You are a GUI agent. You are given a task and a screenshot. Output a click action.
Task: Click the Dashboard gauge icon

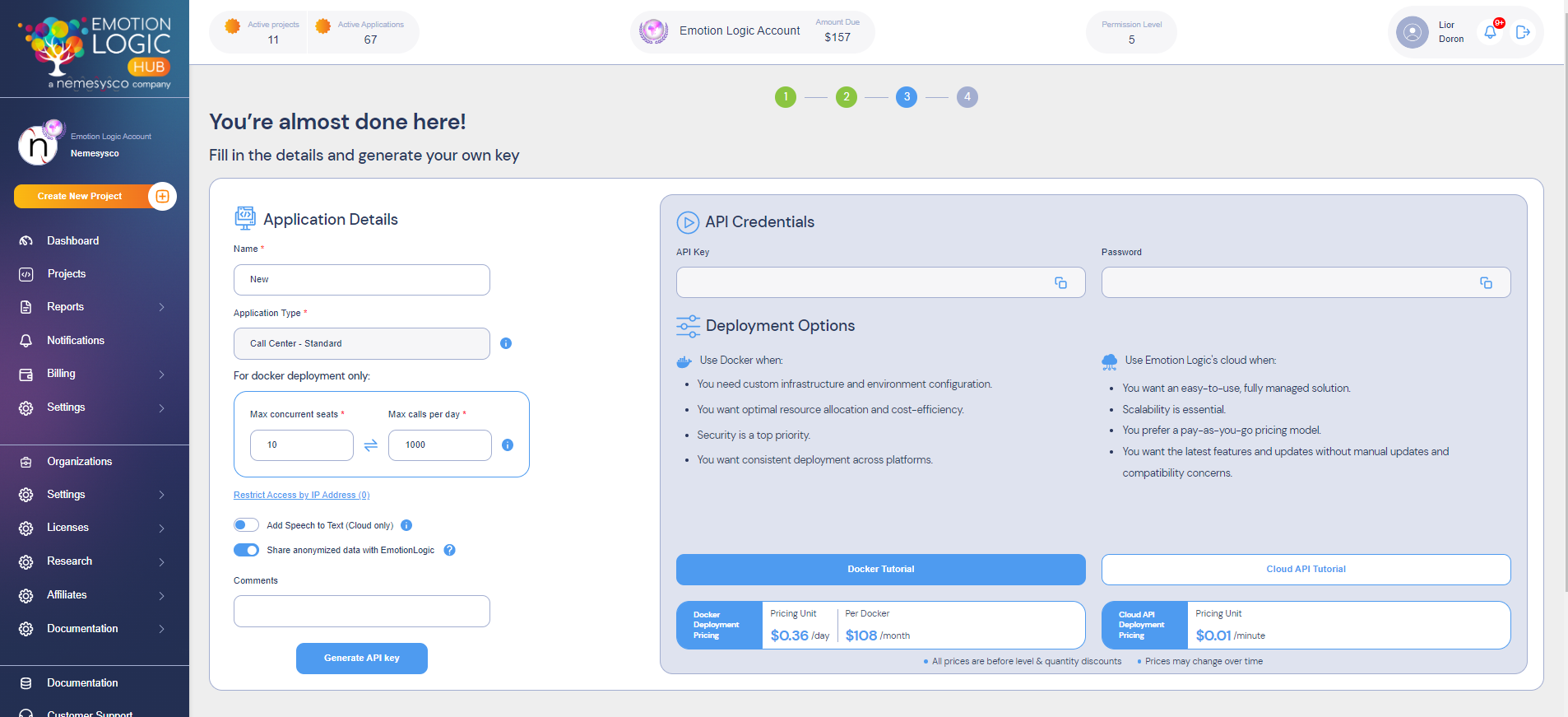(26, 241)
